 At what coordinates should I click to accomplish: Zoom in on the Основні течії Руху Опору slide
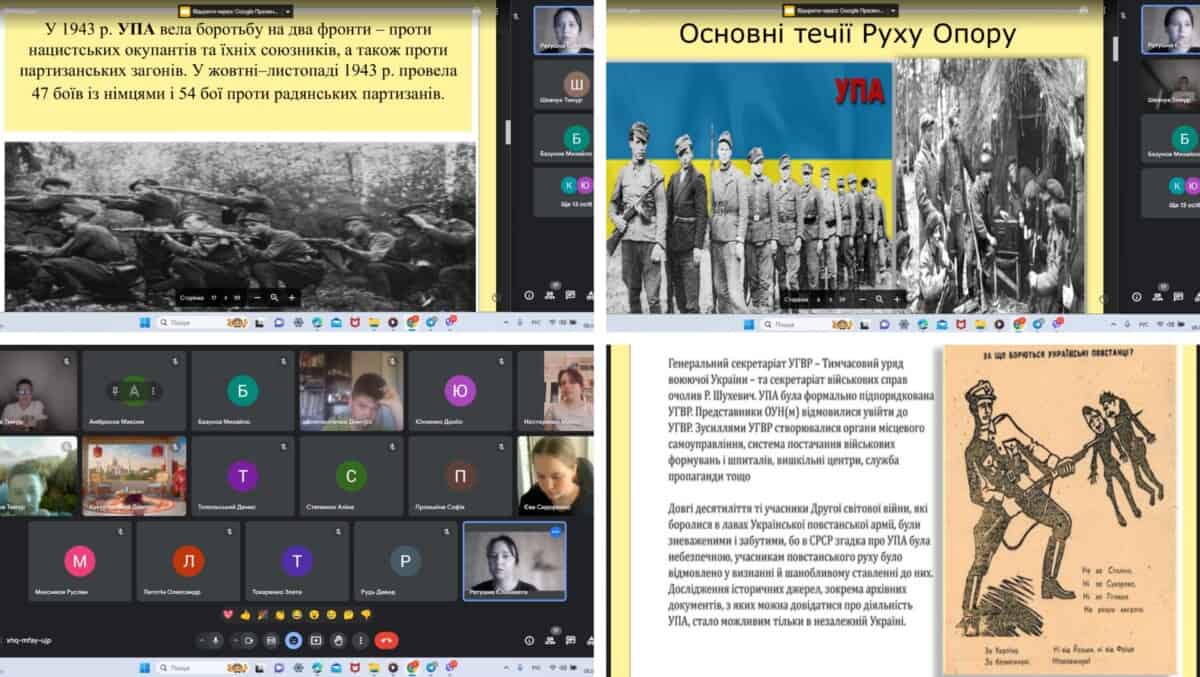pos(898,298)
